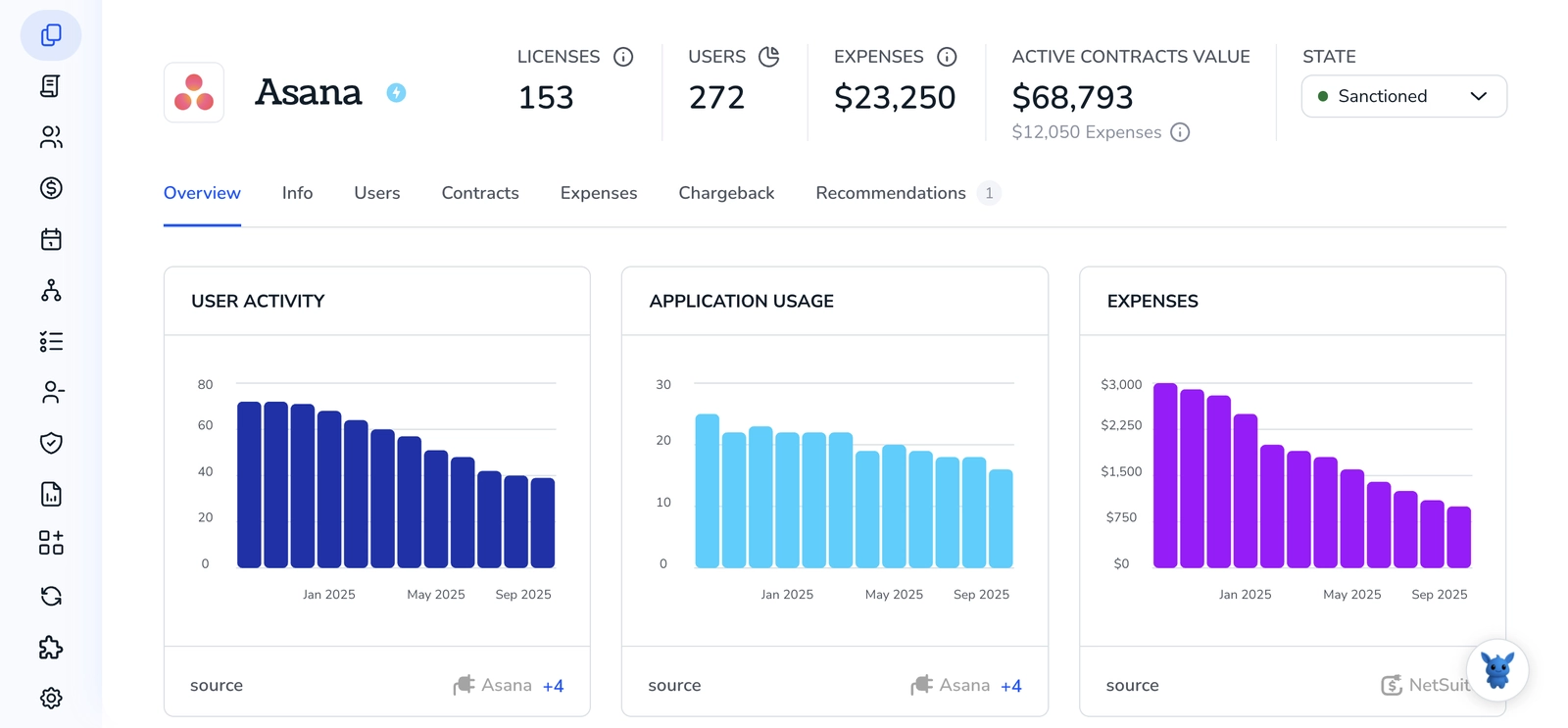The image size is (1568, 728).
Task: Open the receipt document icon in the sidebar
Action: click(x=51, y=86)
